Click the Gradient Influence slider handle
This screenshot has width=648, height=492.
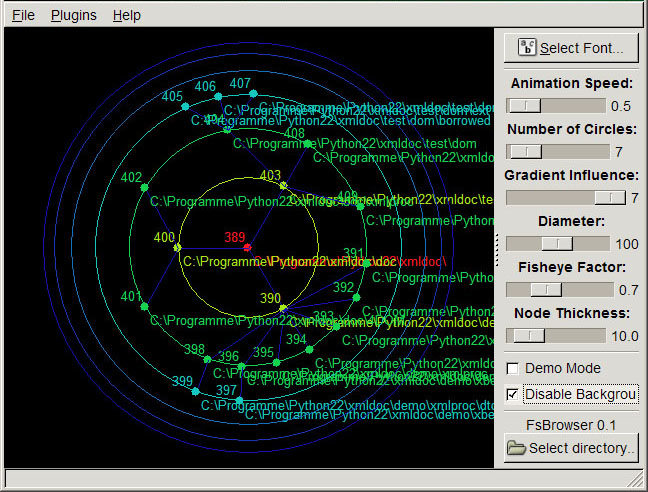click(x=610, y=197)
